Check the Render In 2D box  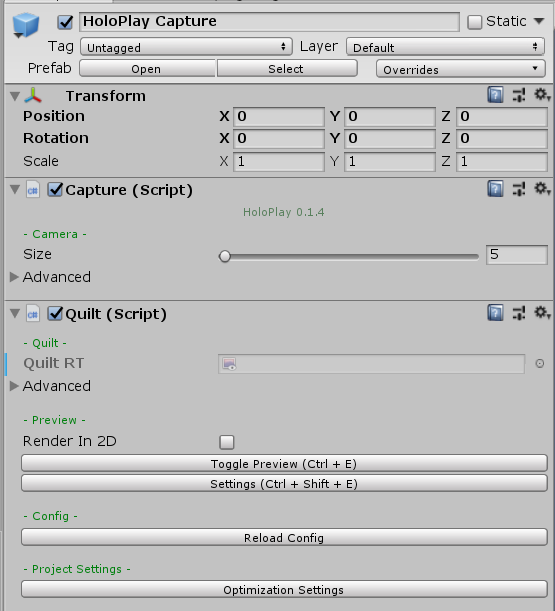(x=227, y=442)
